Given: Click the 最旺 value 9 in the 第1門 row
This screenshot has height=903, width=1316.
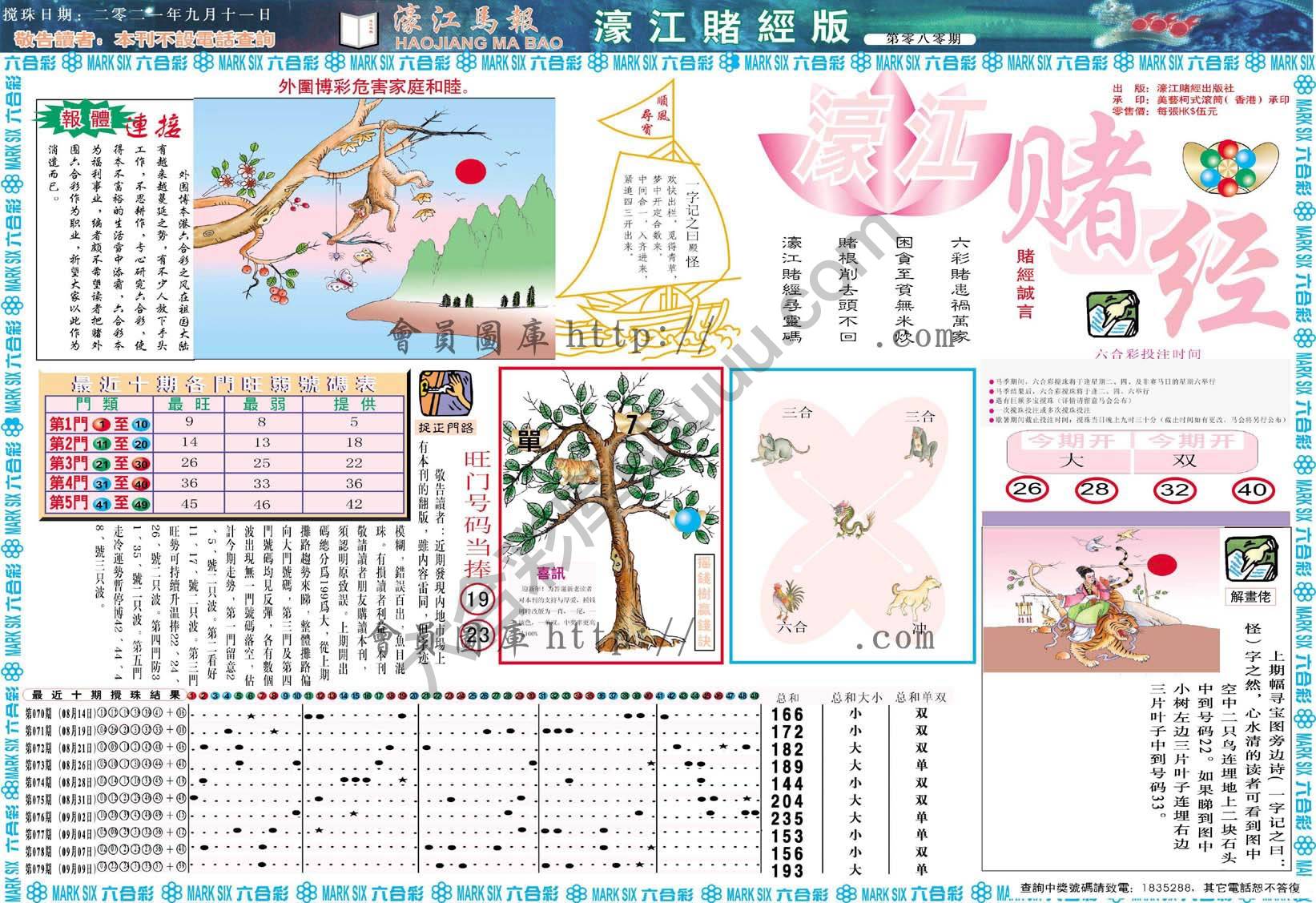Looking at the screenshot, I should click(x=190, y=421).
